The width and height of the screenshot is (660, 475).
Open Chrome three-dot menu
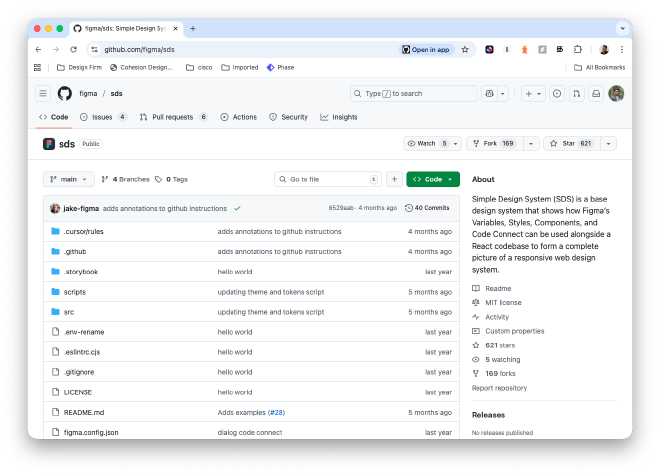tap(622, 50)
